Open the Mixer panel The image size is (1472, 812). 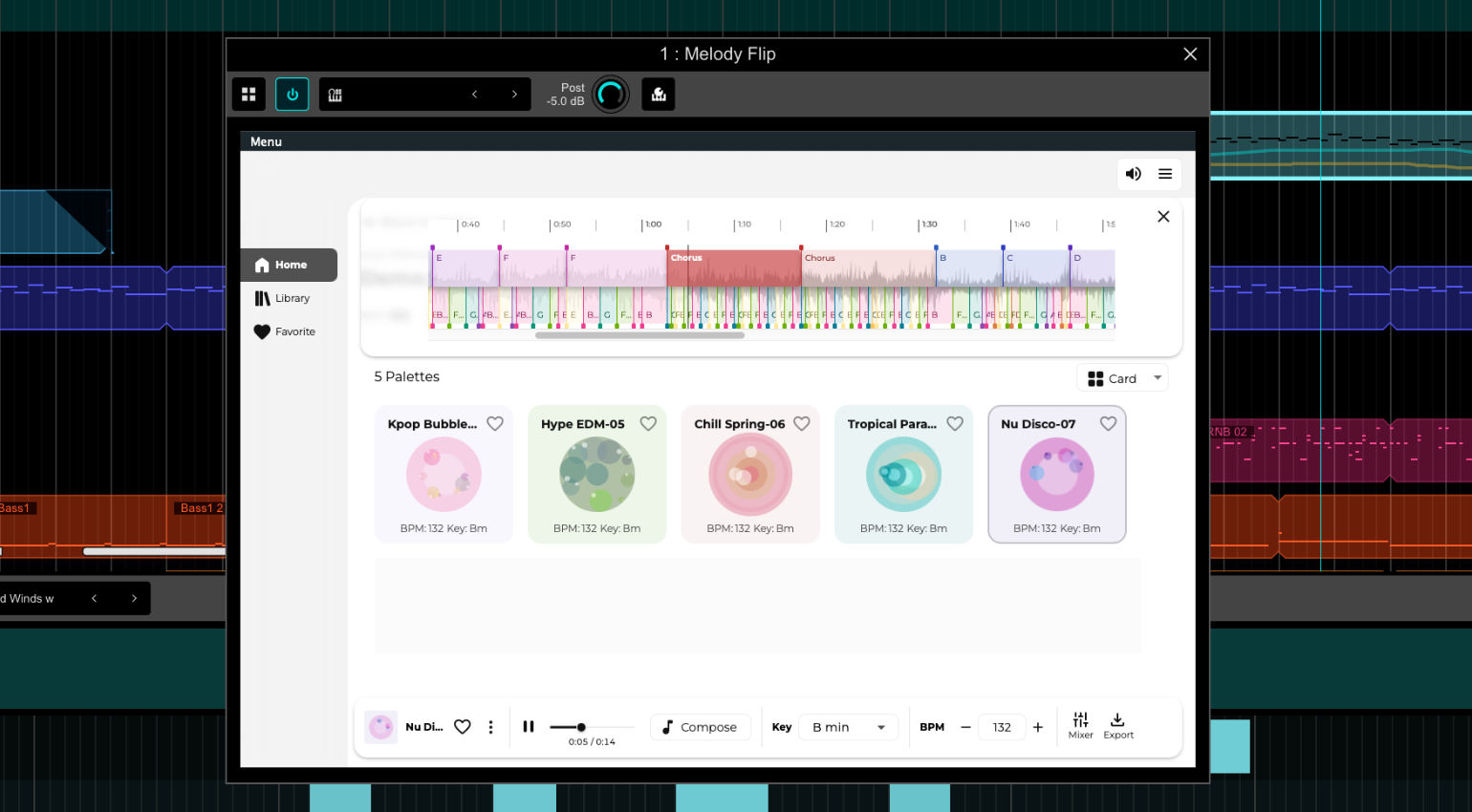[1080, 725]
